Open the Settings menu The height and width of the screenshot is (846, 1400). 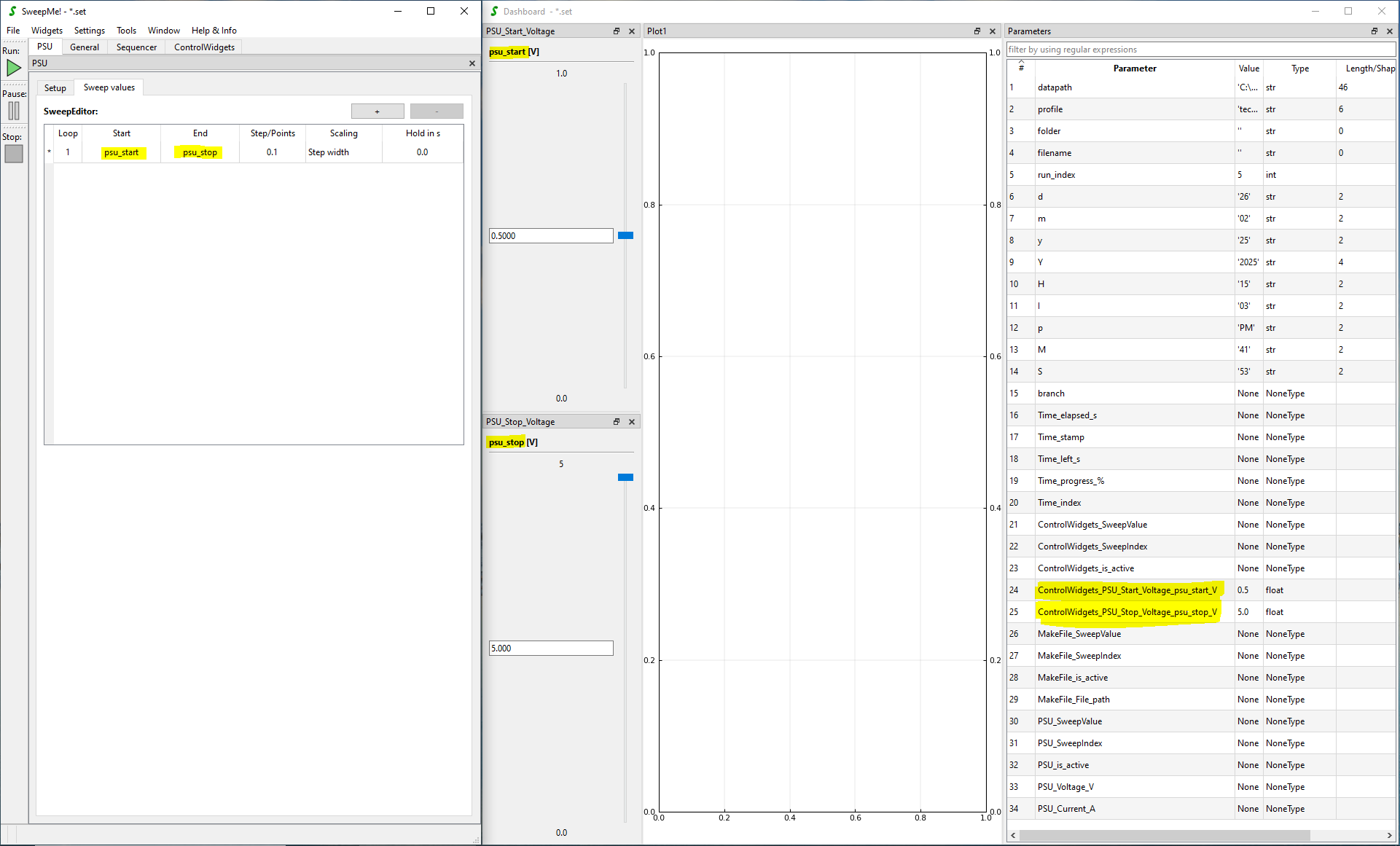click(90, 31)
